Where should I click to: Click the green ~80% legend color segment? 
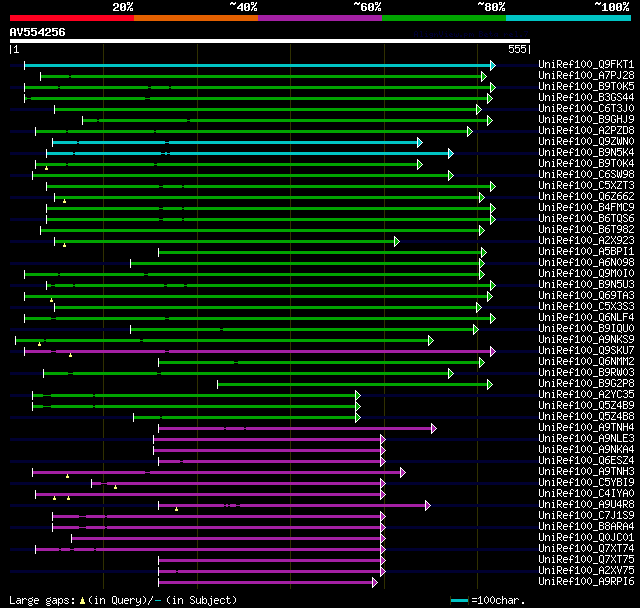click(444, 18)
